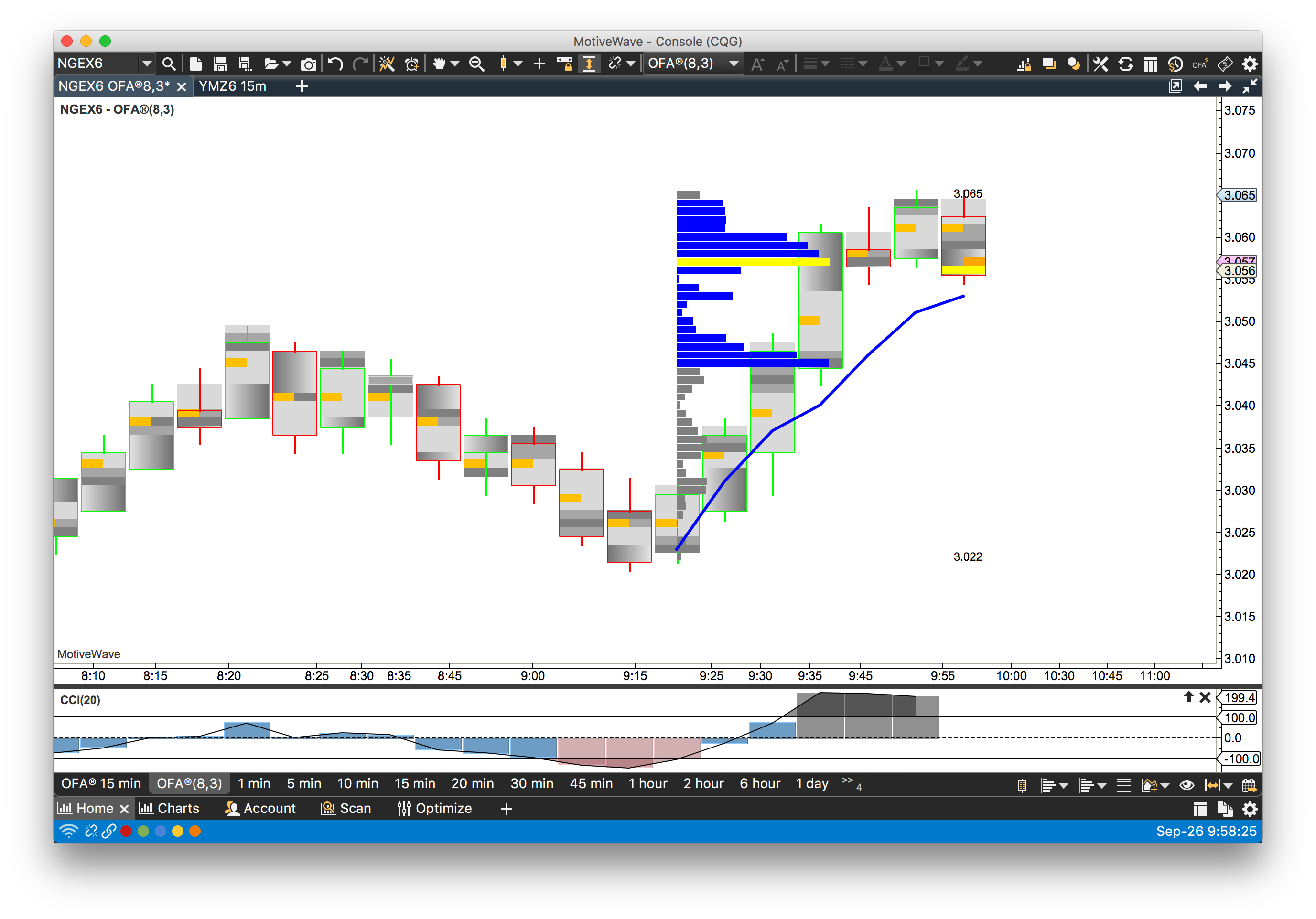This screenshot has height=919, width=1316.
Task: Click the price tag dollar icon
Action: [1225, 64]
